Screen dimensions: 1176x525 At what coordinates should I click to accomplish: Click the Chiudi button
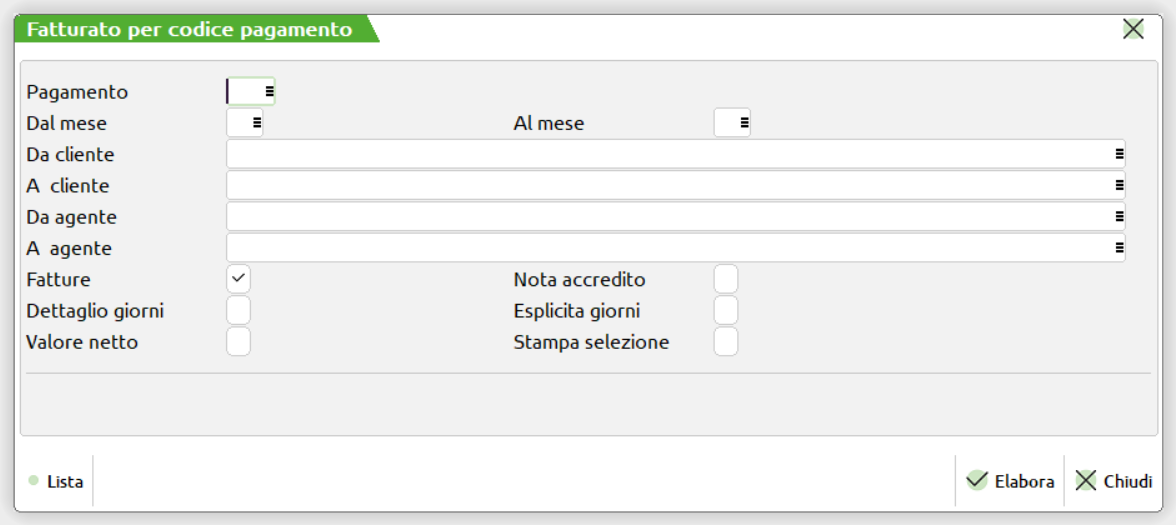click(1113, 481)
